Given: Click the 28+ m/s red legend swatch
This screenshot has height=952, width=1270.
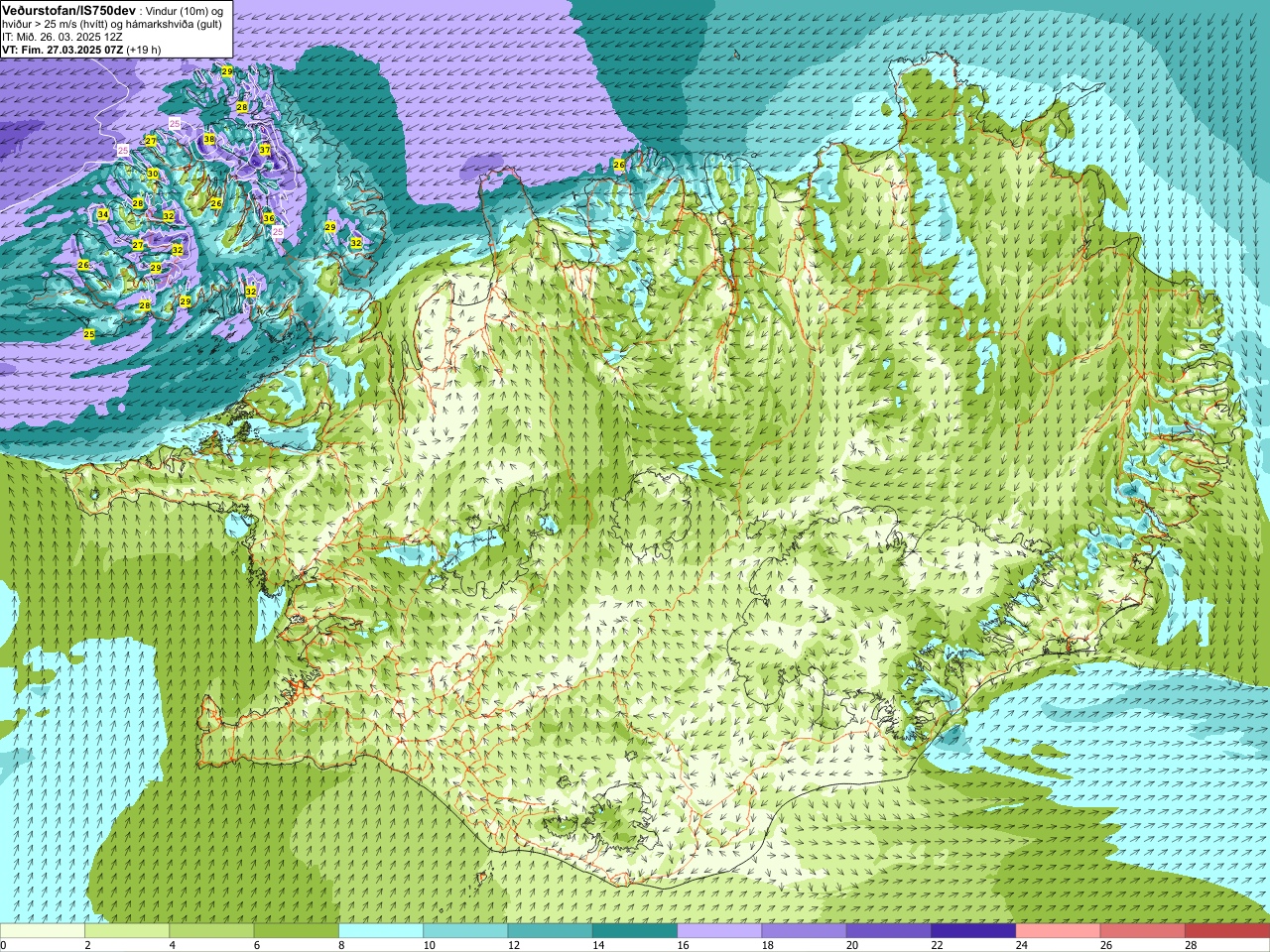Looking at the screenshot, I should (x=1226, y=931).
